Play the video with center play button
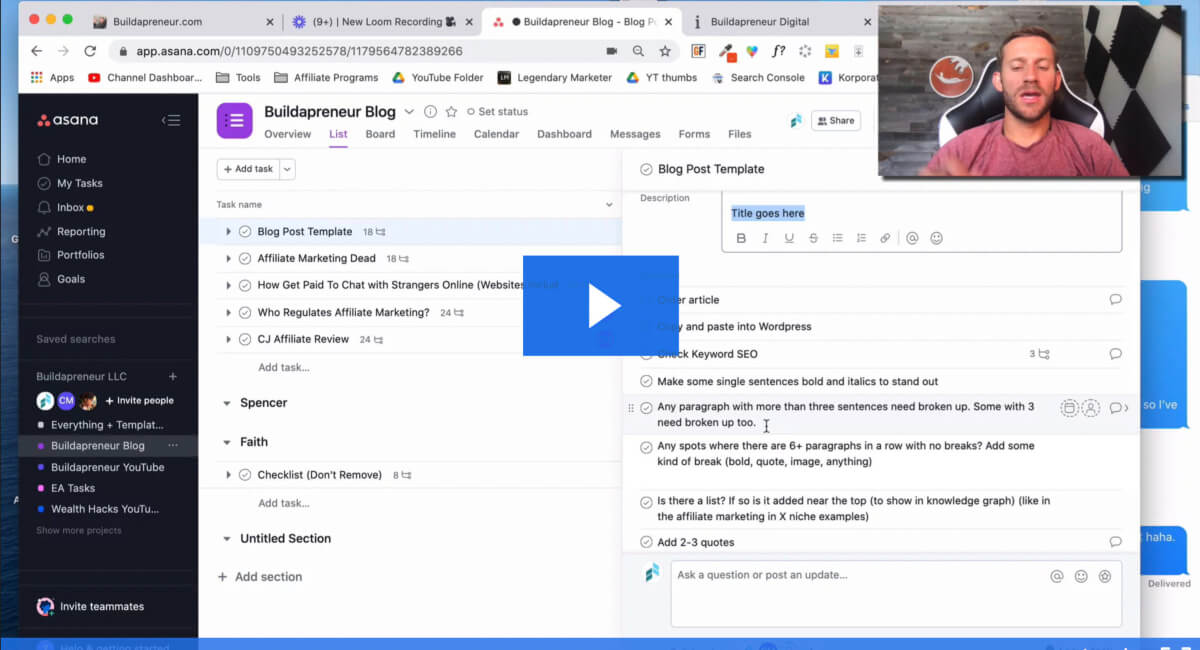1200x650 pixels. [x=601, y=306]
